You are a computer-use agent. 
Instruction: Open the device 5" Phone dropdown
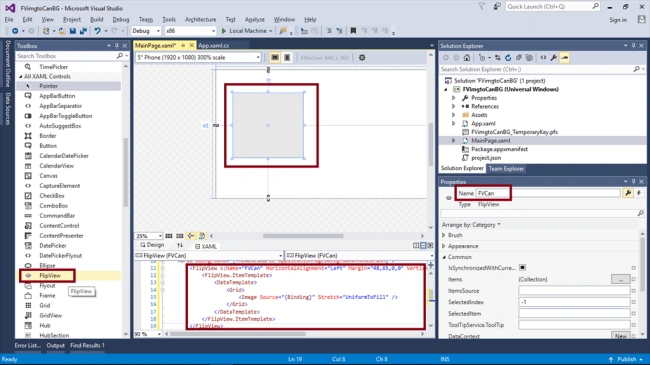click(x=198, y=58)
